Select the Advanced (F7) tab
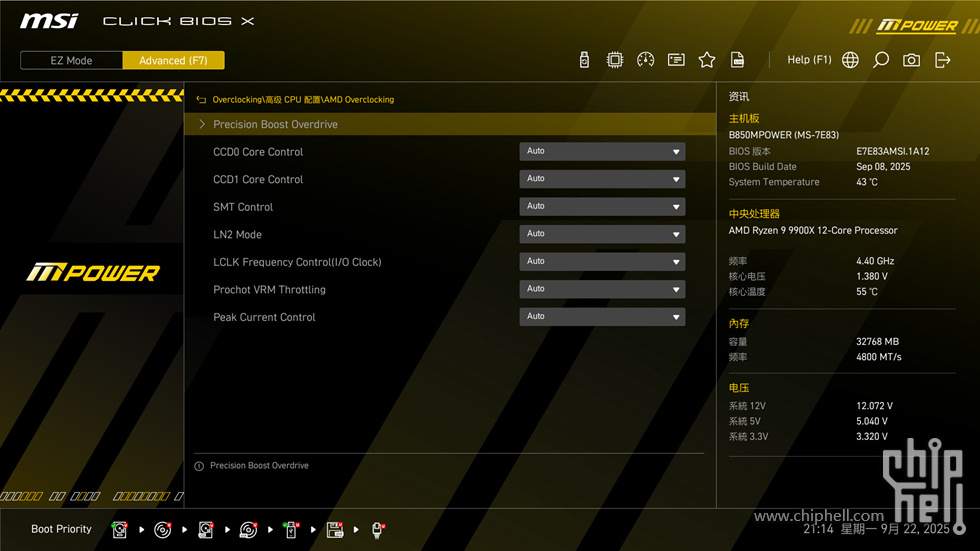Screen dimensions: 980x551 coord(173,61)
